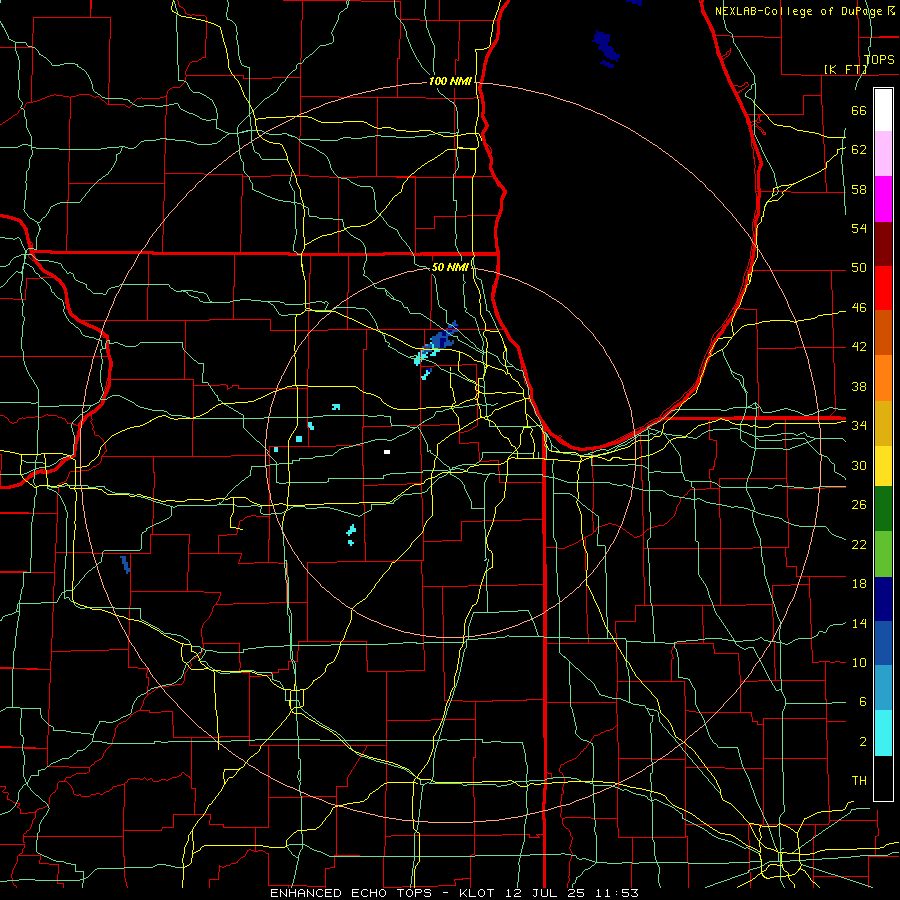
Task: Click the legend value 26
Action: 859,505
